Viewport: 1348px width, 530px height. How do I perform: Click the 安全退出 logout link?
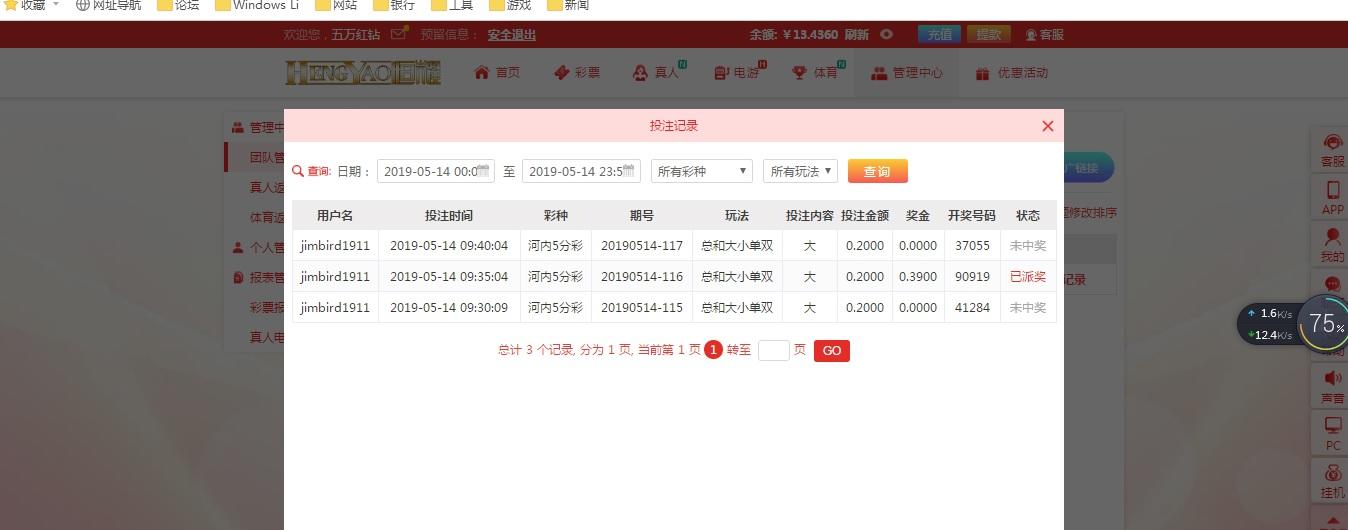click(512, 34)
